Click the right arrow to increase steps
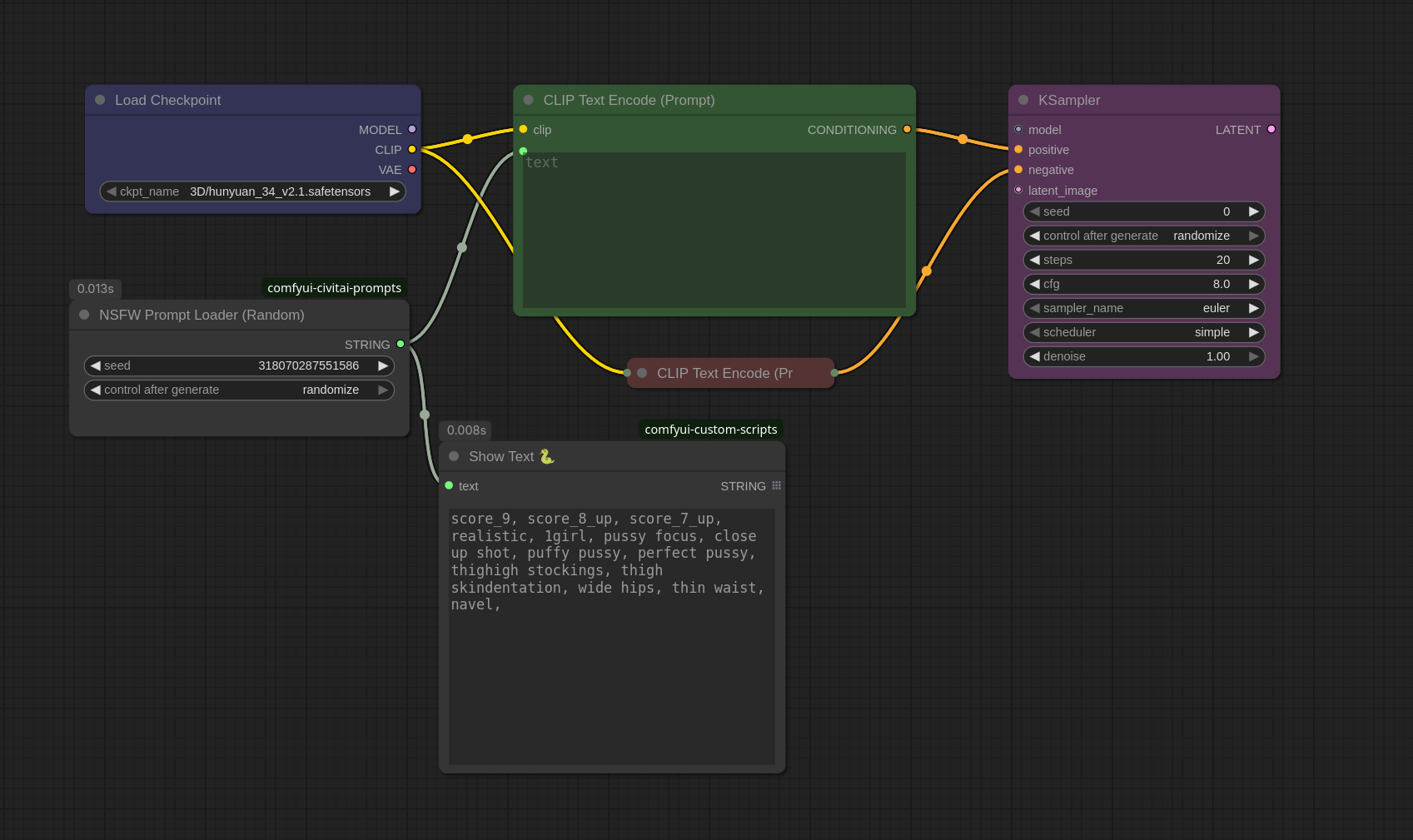The height and width of the screenshot is (840, 1413). point(1254,260)
